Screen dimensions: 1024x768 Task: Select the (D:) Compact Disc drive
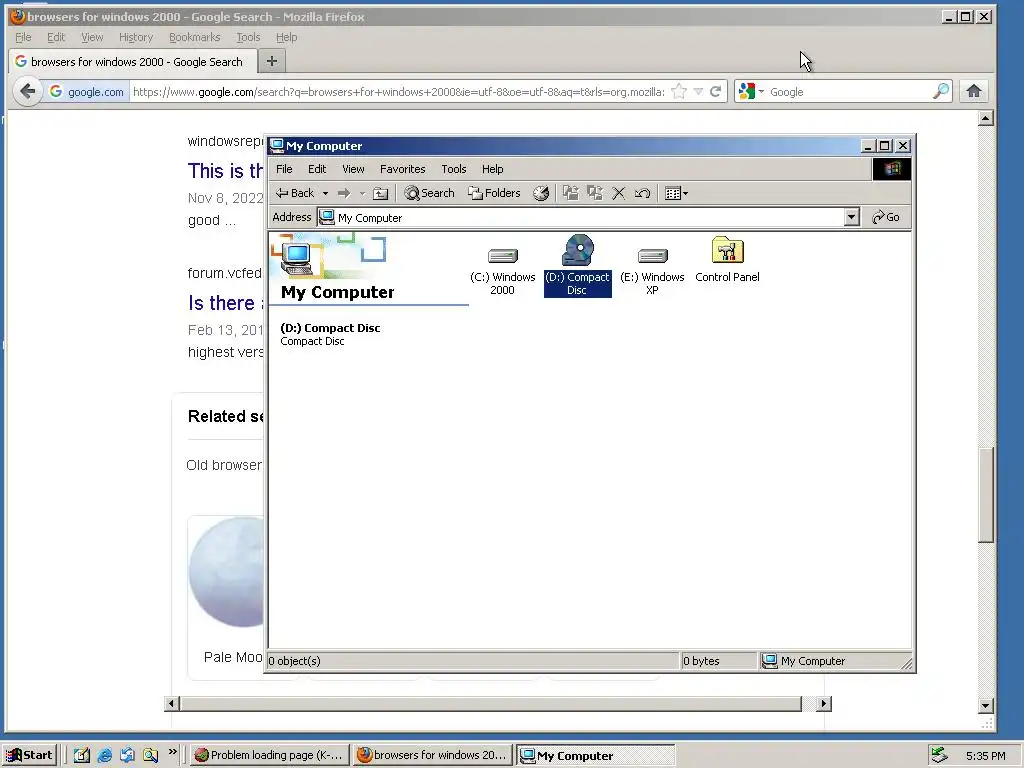(577, 266)
